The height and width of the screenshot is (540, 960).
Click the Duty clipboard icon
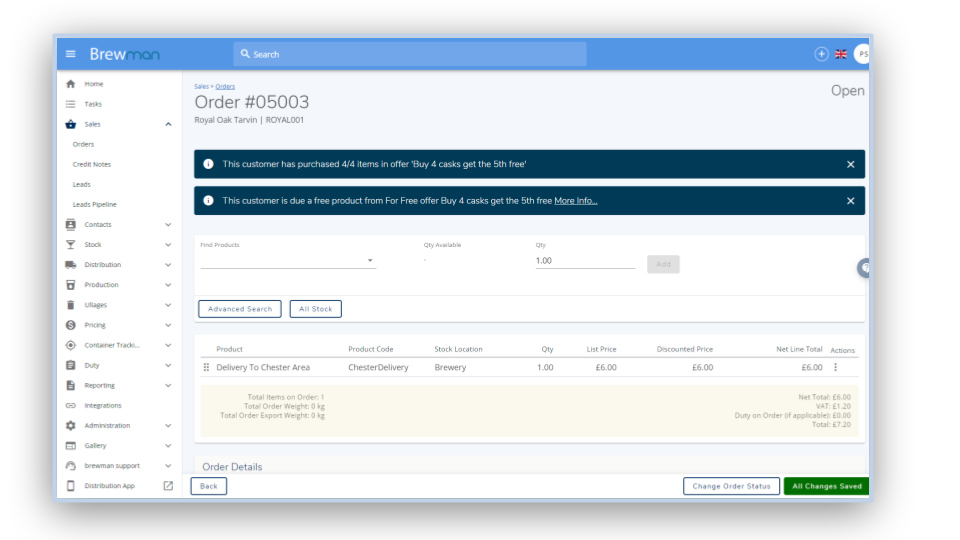pos(70,366)
